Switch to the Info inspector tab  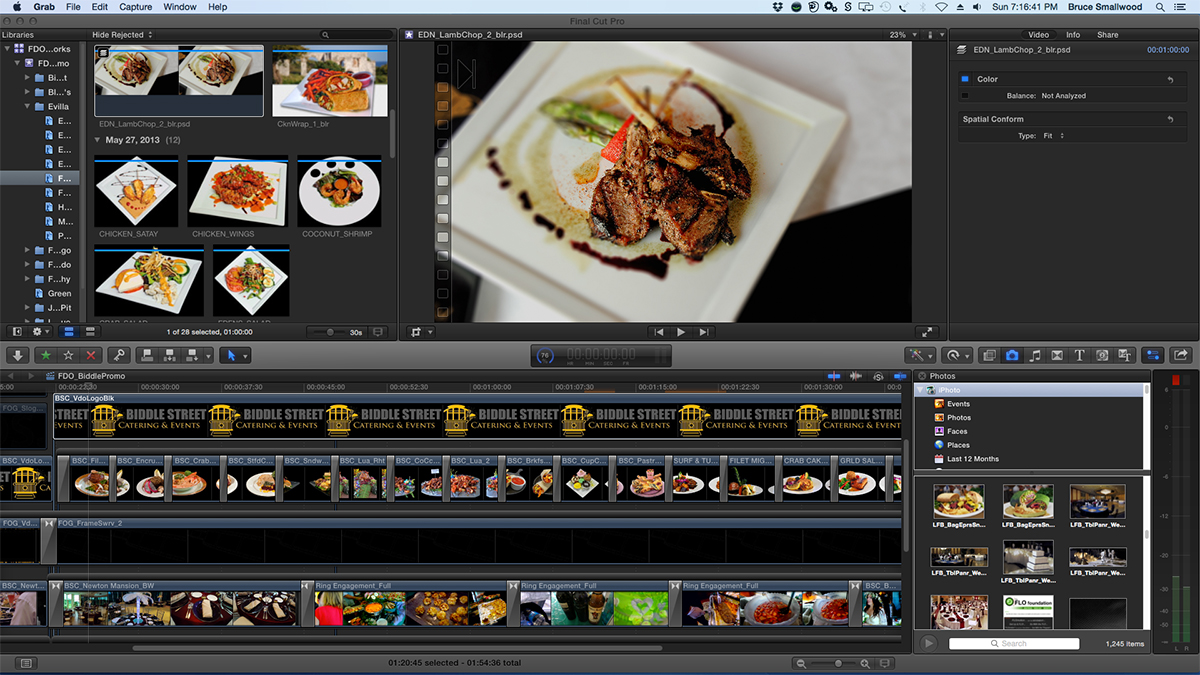point(1073,35)
